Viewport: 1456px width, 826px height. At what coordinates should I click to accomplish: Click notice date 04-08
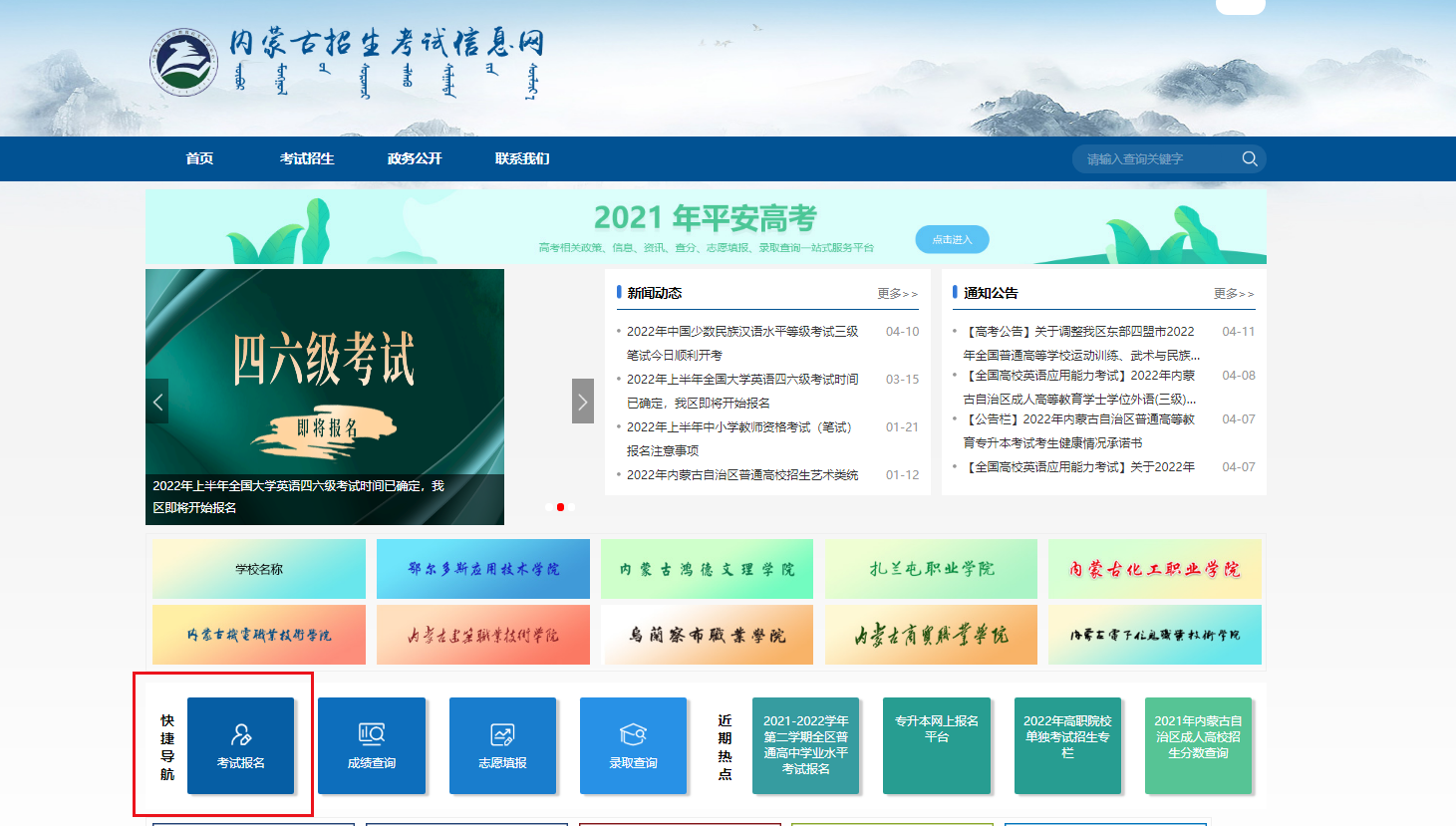(x=1239, y=376)
